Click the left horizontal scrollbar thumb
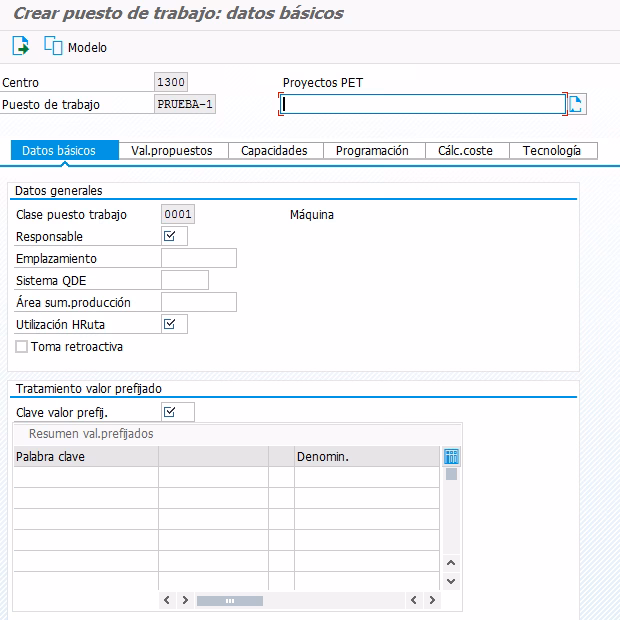The height and width of the screenshot is (620, 620). [x=230, y=601]
